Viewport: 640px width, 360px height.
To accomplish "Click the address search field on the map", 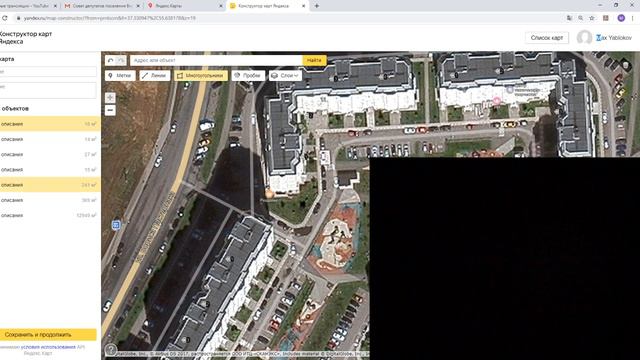I will click(x=216, y=60).
